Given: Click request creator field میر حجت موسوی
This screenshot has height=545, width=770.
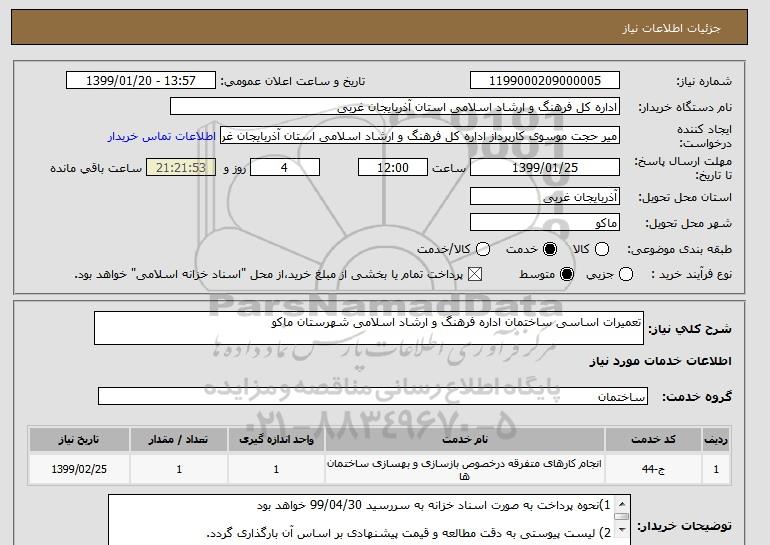Looking at the screenshot, I should pyautogui.click(x=420, y=136).
